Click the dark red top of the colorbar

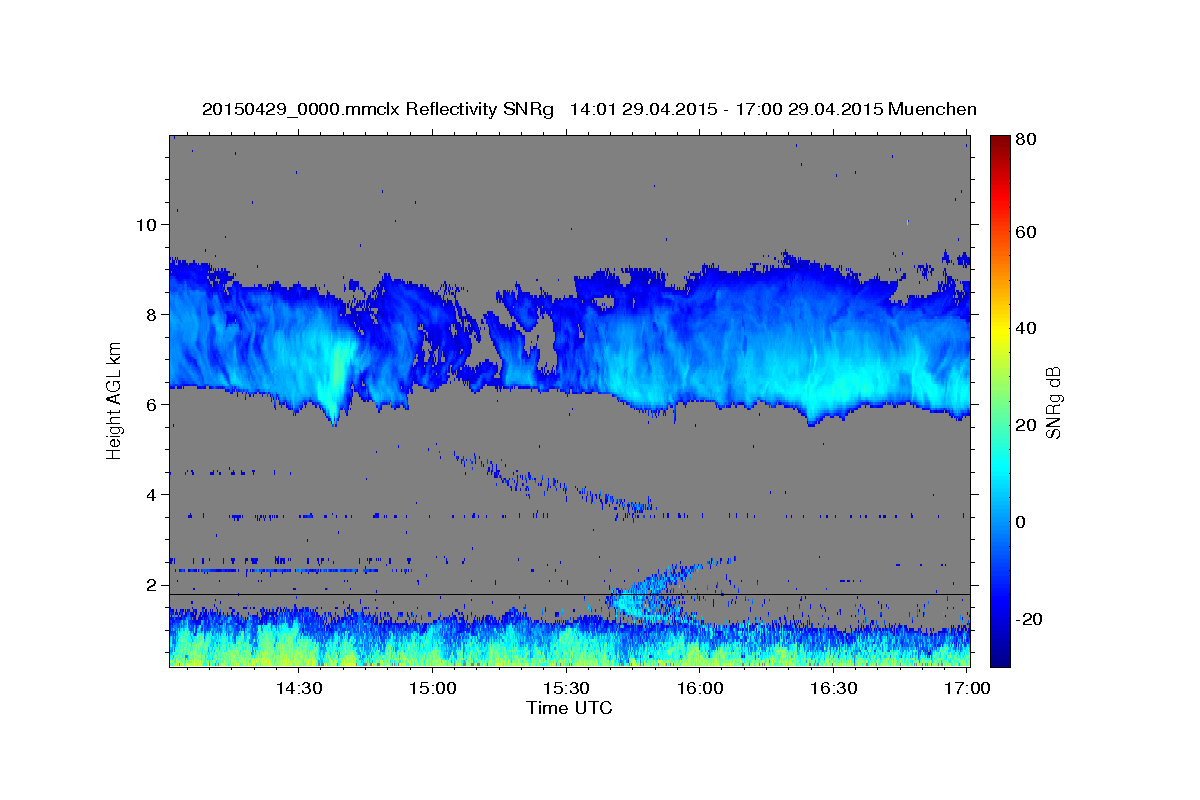[999, 142]
